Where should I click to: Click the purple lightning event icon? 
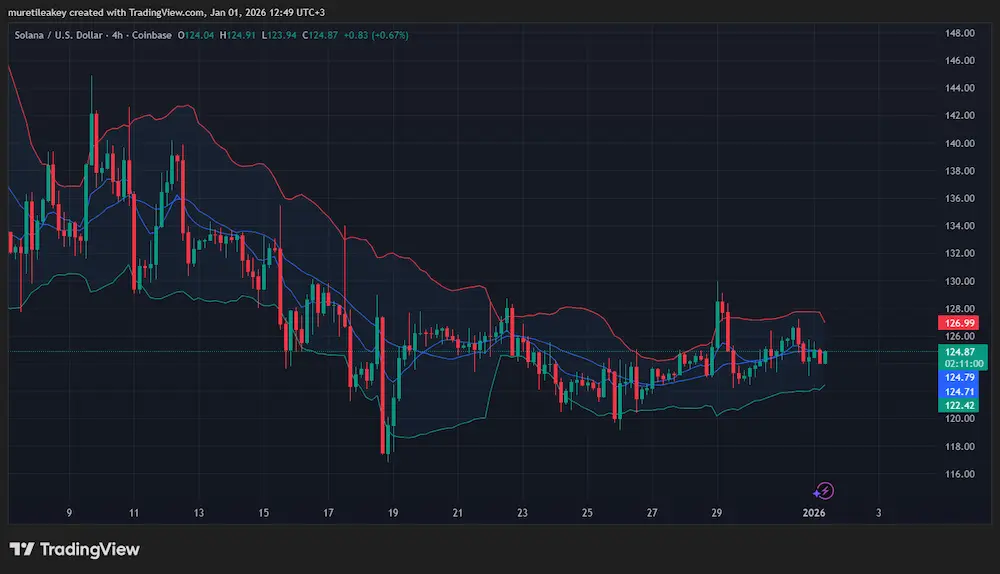click(x=824, y=490)
